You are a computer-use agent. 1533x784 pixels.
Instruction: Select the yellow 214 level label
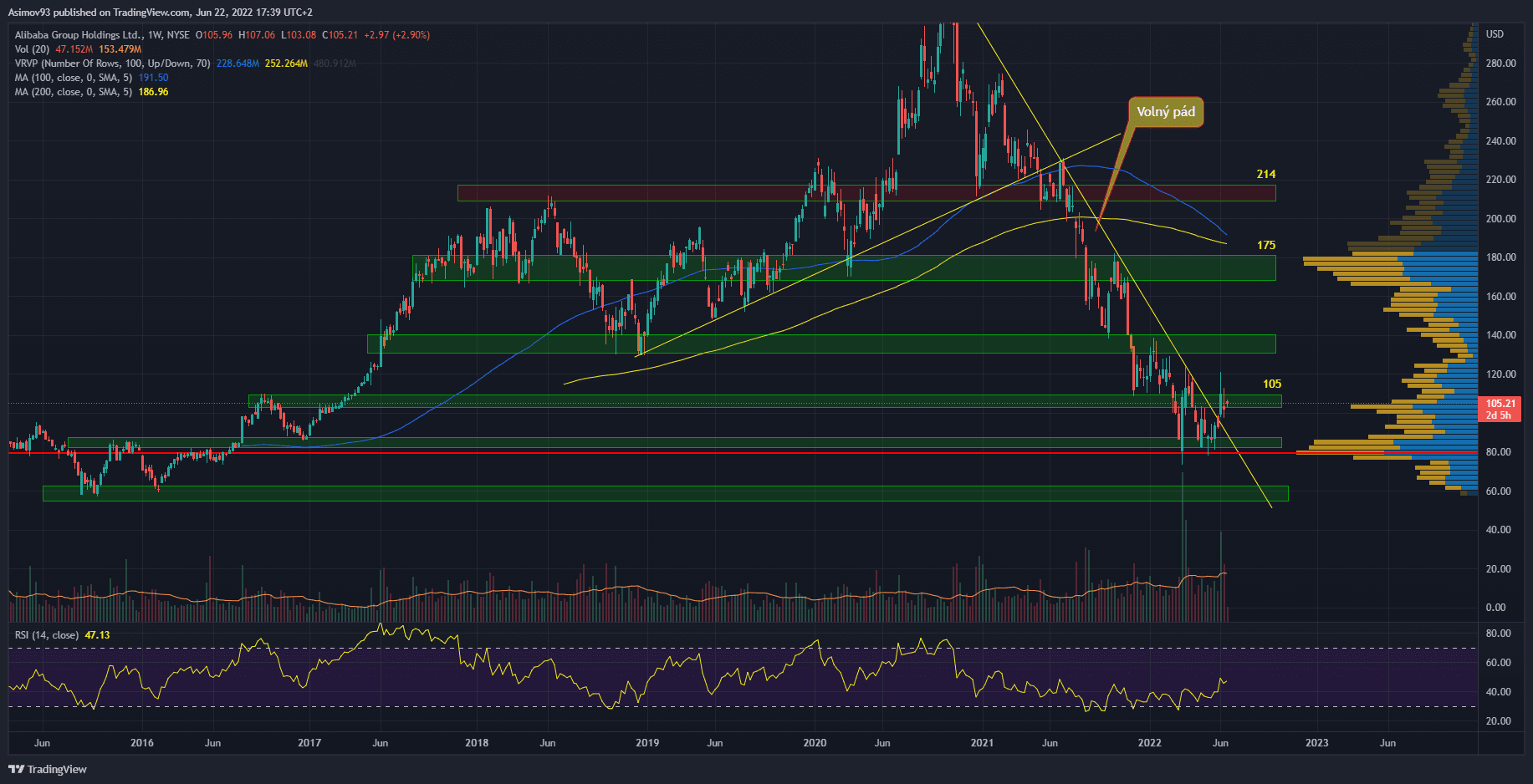point(1265,174)
